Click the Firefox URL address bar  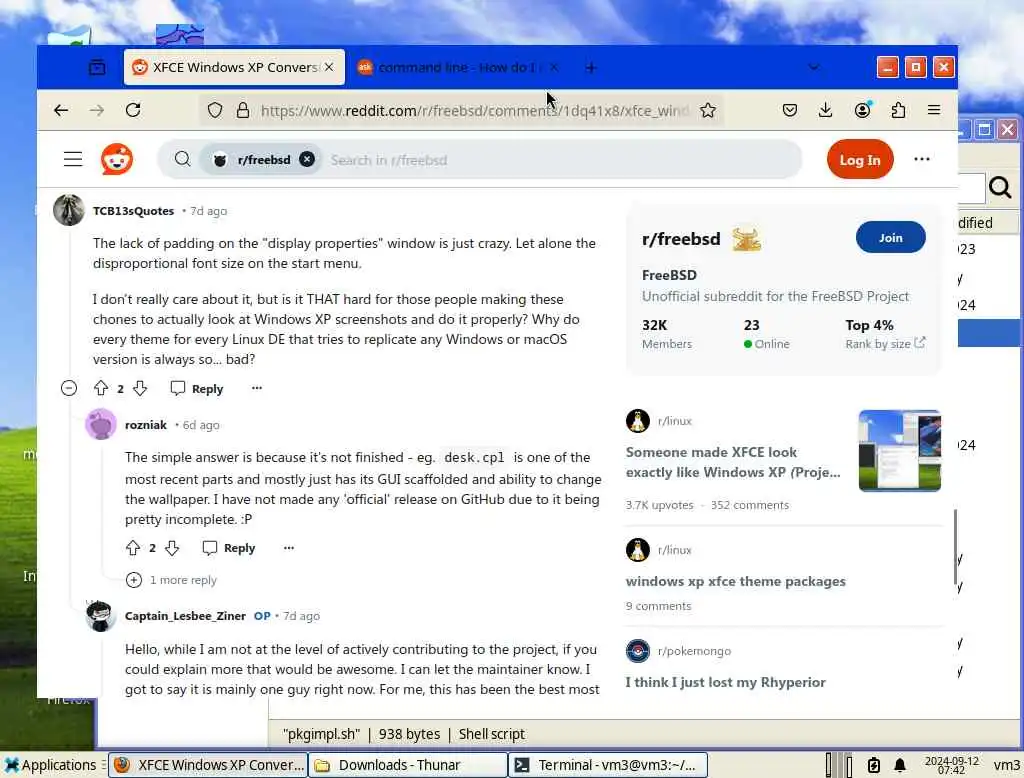coord(473,110)
